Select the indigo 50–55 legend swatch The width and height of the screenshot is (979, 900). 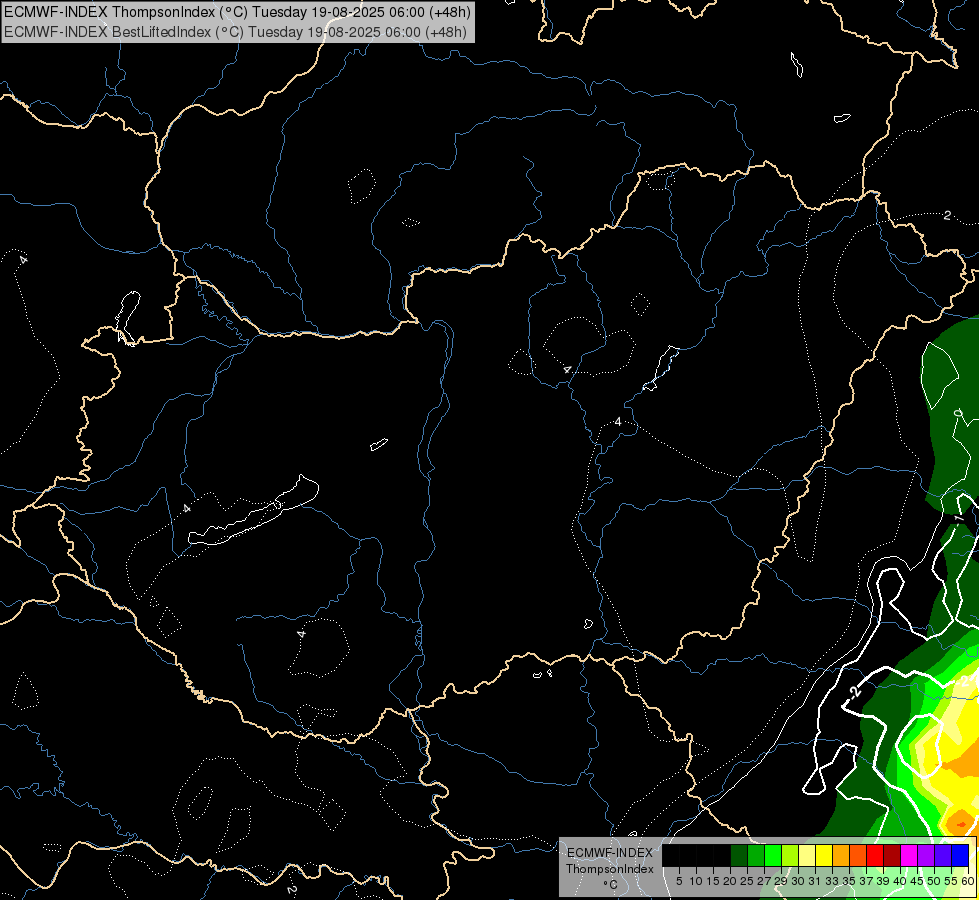pos(943,855)
